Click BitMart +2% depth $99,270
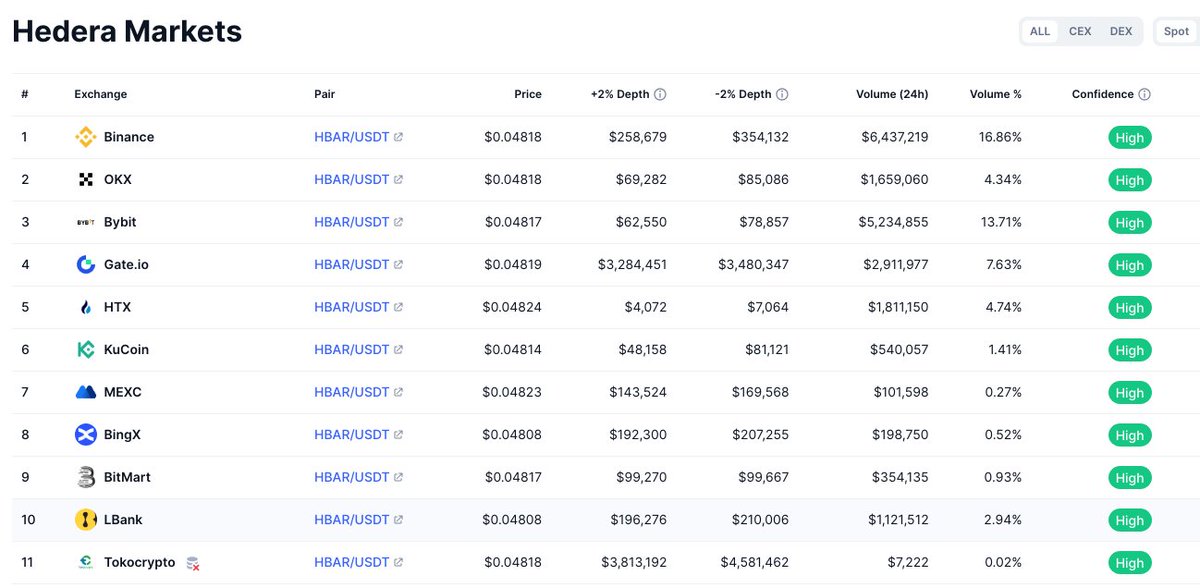The width and height of the screenshot is (1200, 588). coord(642,477)
